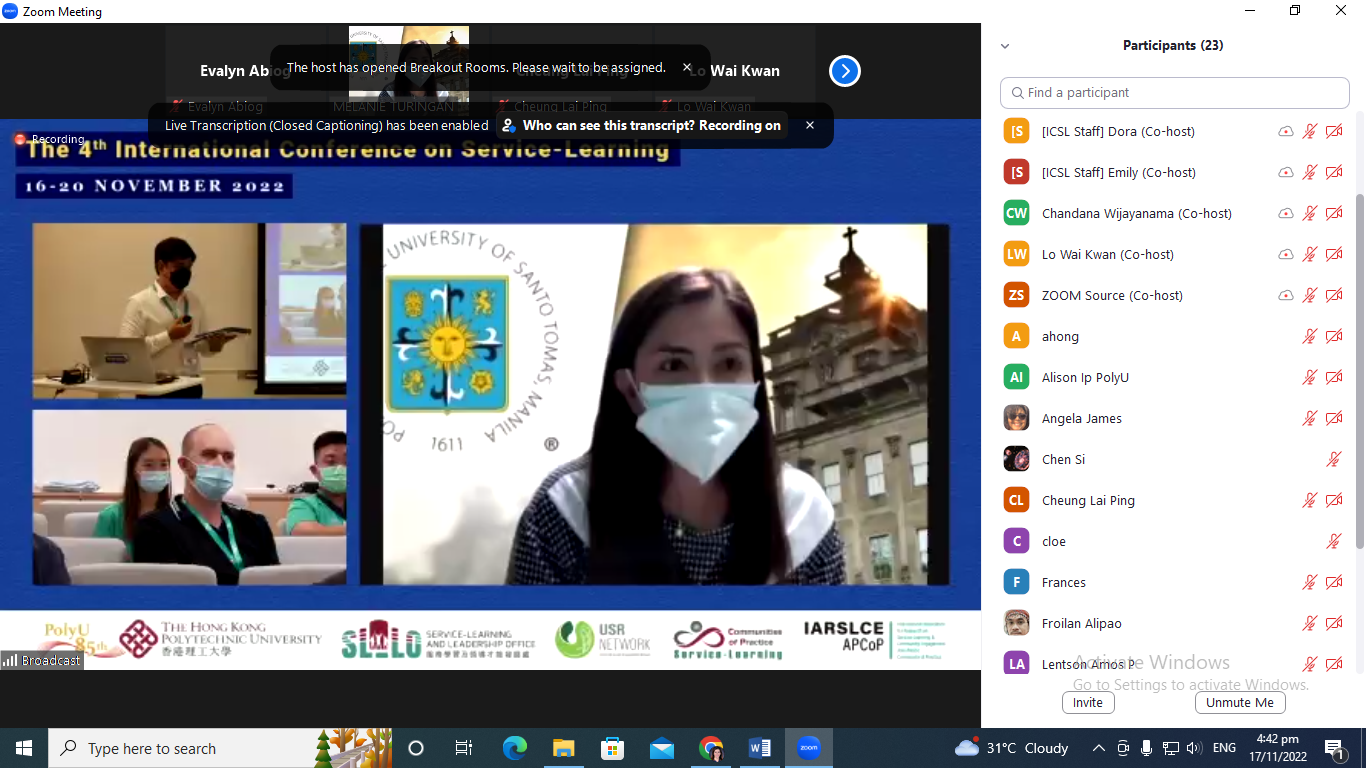Click the Unmute Me button
This screenshot has height=768, width=1366.
1240,702
